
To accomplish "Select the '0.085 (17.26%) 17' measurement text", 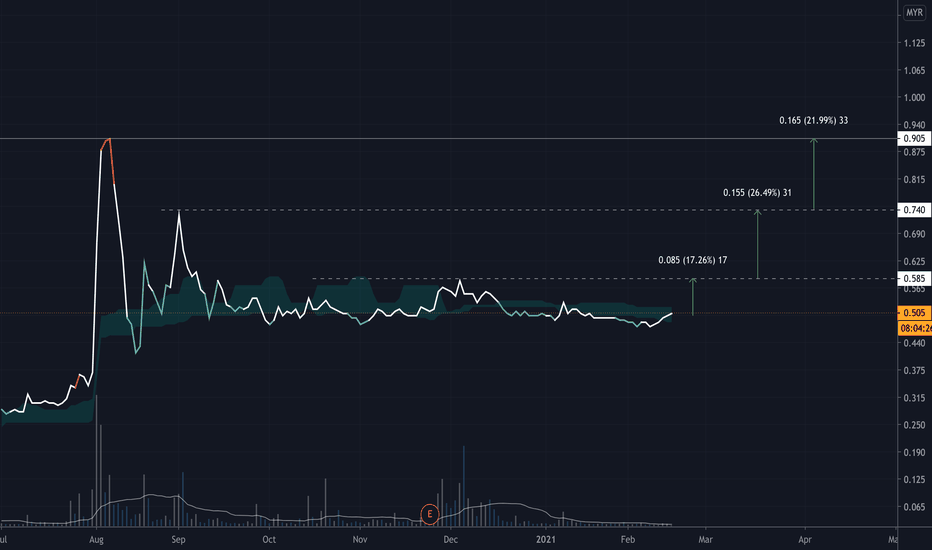I will pyautogui.click(x=692, y=260).
